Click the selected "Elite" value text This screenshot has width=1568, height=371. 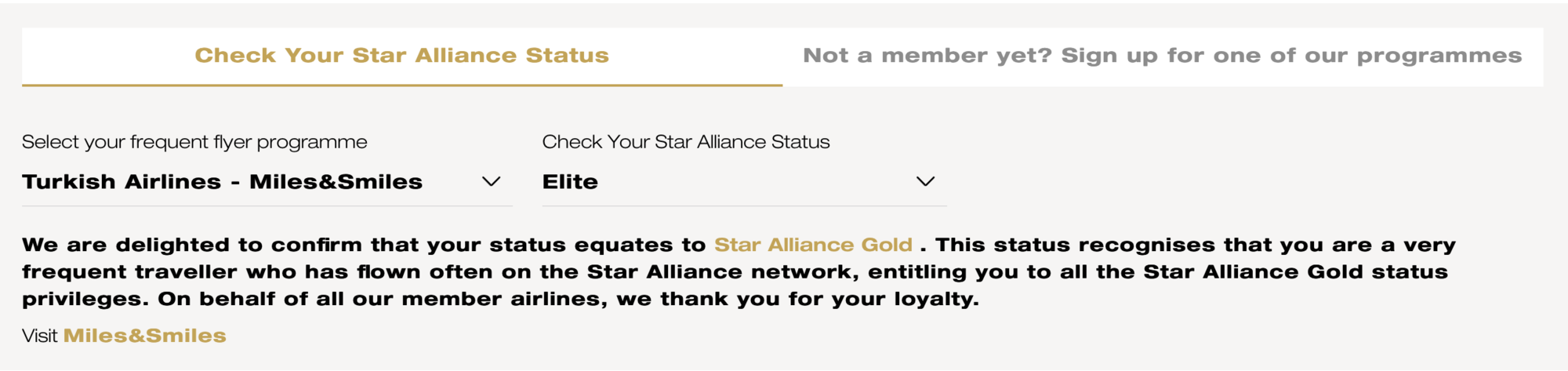[570, 182]
